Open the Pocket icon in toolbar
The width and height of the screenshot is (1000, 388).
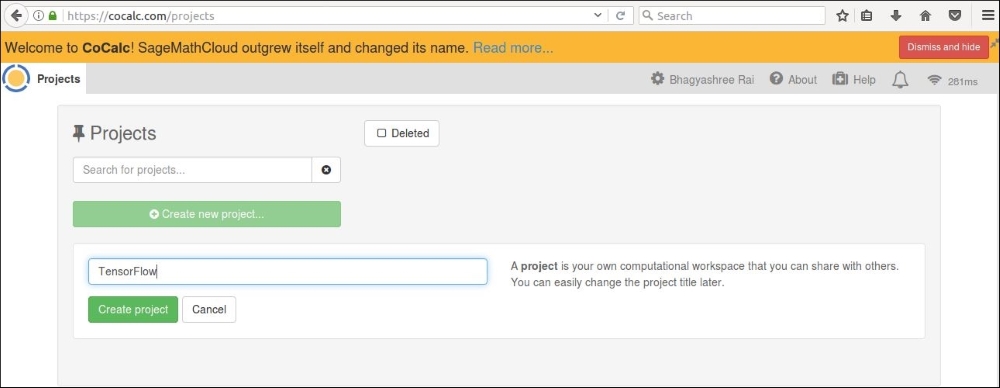click(x=955, y=16)
